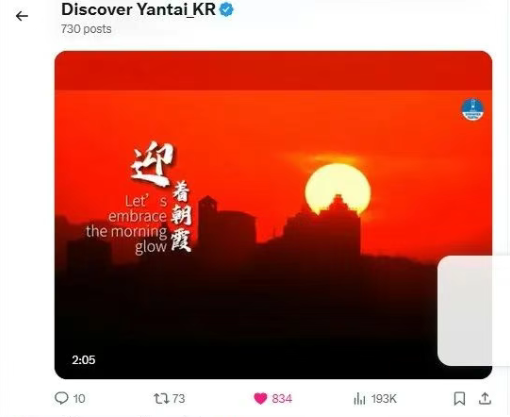Play the sunrise video thumbnail
510x417 pixels.
click(x=273, y=215)
